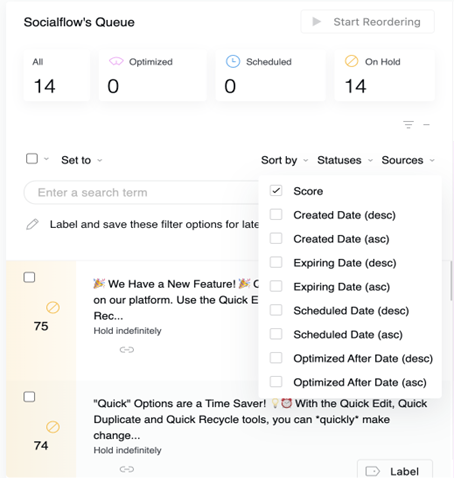454x478 pixels.
Task: Click the on-hold icon above score 75
Action: [x=53, y=307]
